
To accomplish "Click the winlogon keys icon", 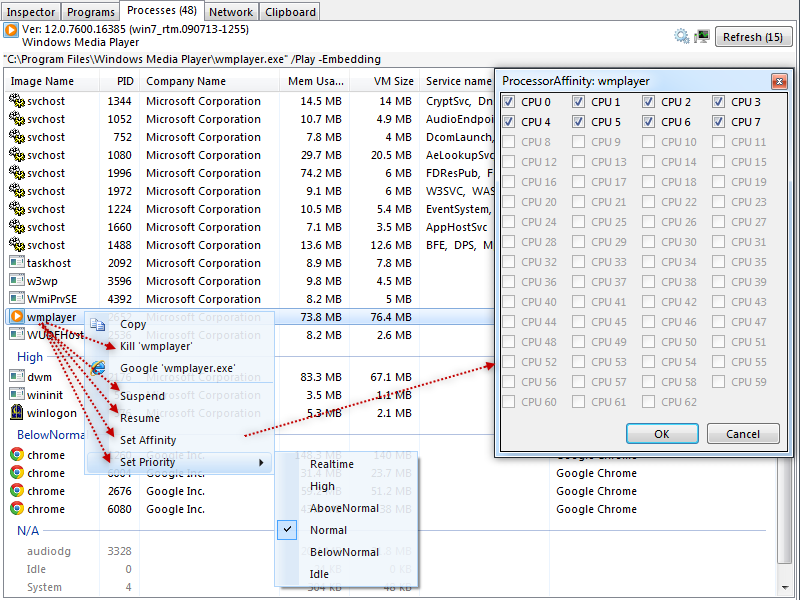I will coord(17,412).
